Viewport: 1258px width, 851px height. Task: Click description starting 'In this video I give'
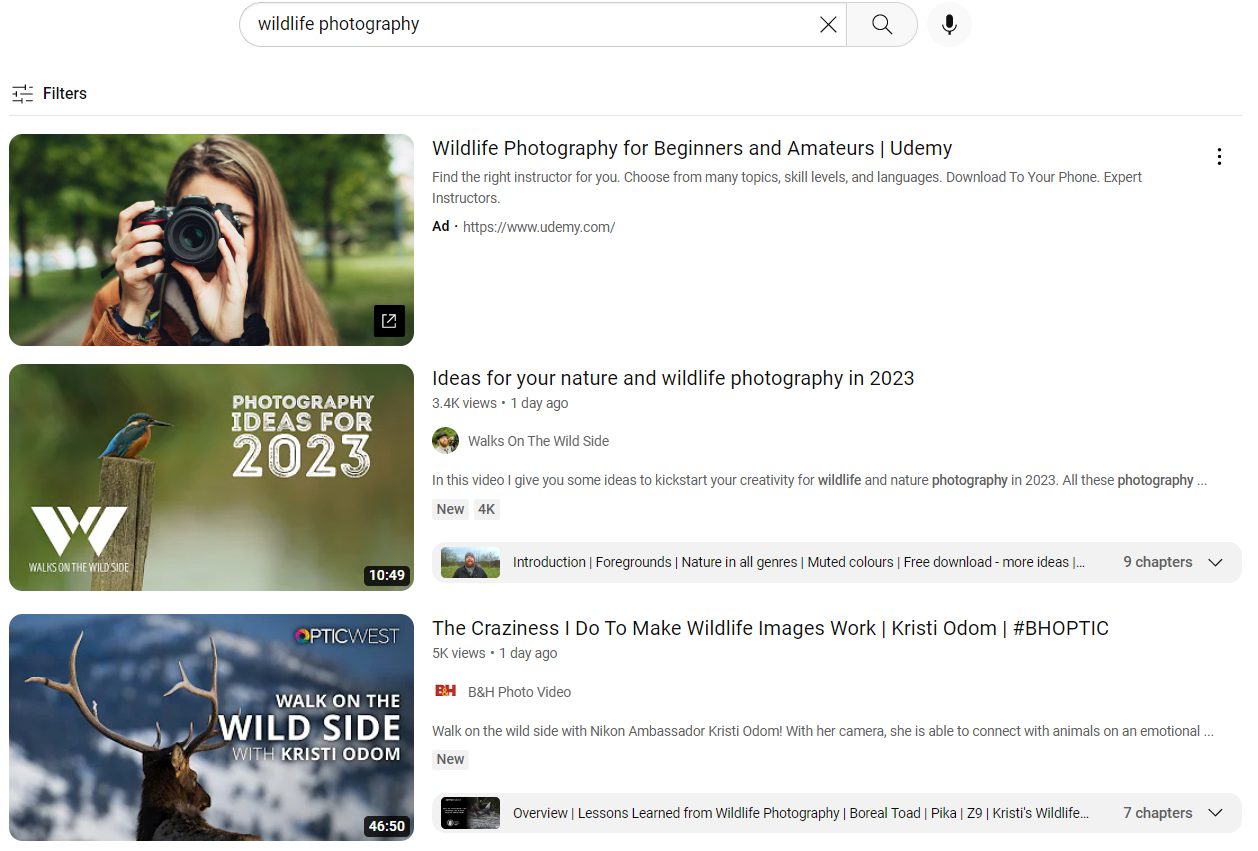[x=819, y=480]
